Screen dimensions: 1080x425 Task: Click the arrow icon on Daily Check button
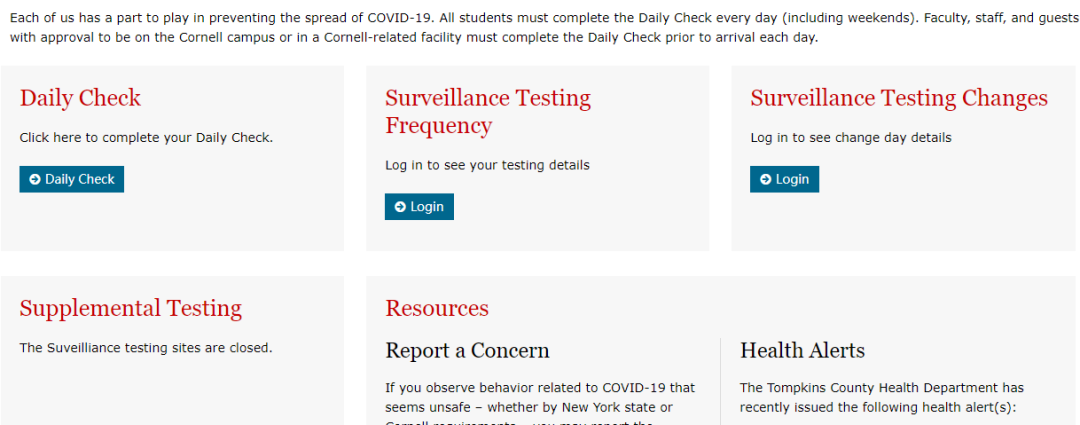coord(35,180)
